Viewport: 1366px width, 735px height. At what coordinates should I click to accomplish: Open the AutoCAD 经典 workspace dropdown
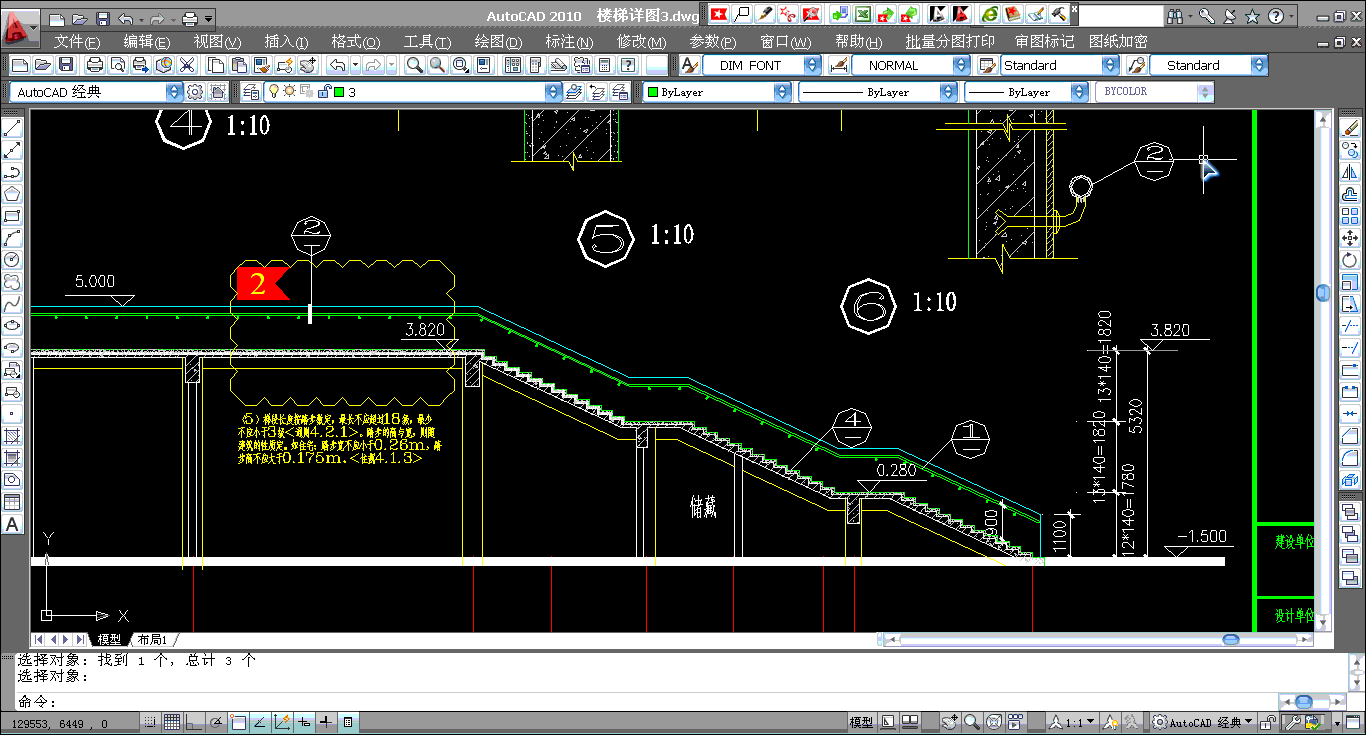pos(174,92)
